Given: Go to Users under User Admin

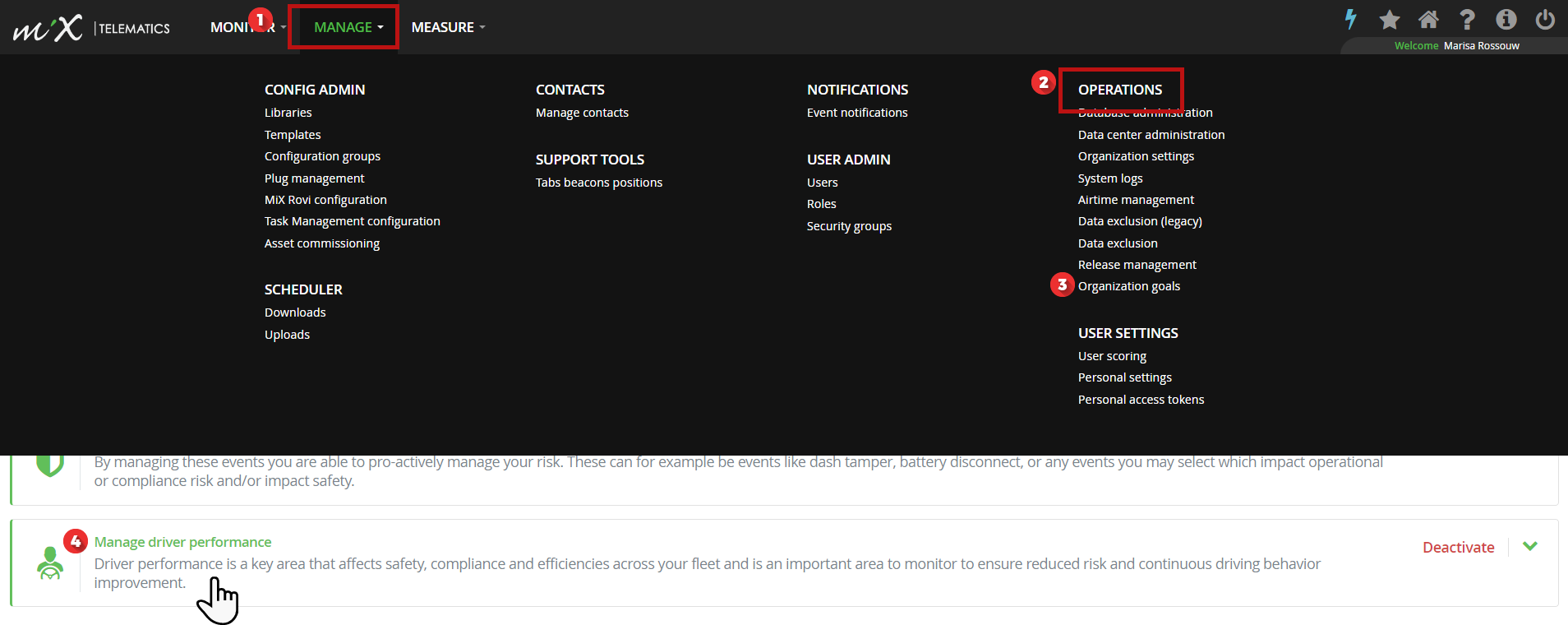Looking at the screenshot, I should [x=822, y=183].
